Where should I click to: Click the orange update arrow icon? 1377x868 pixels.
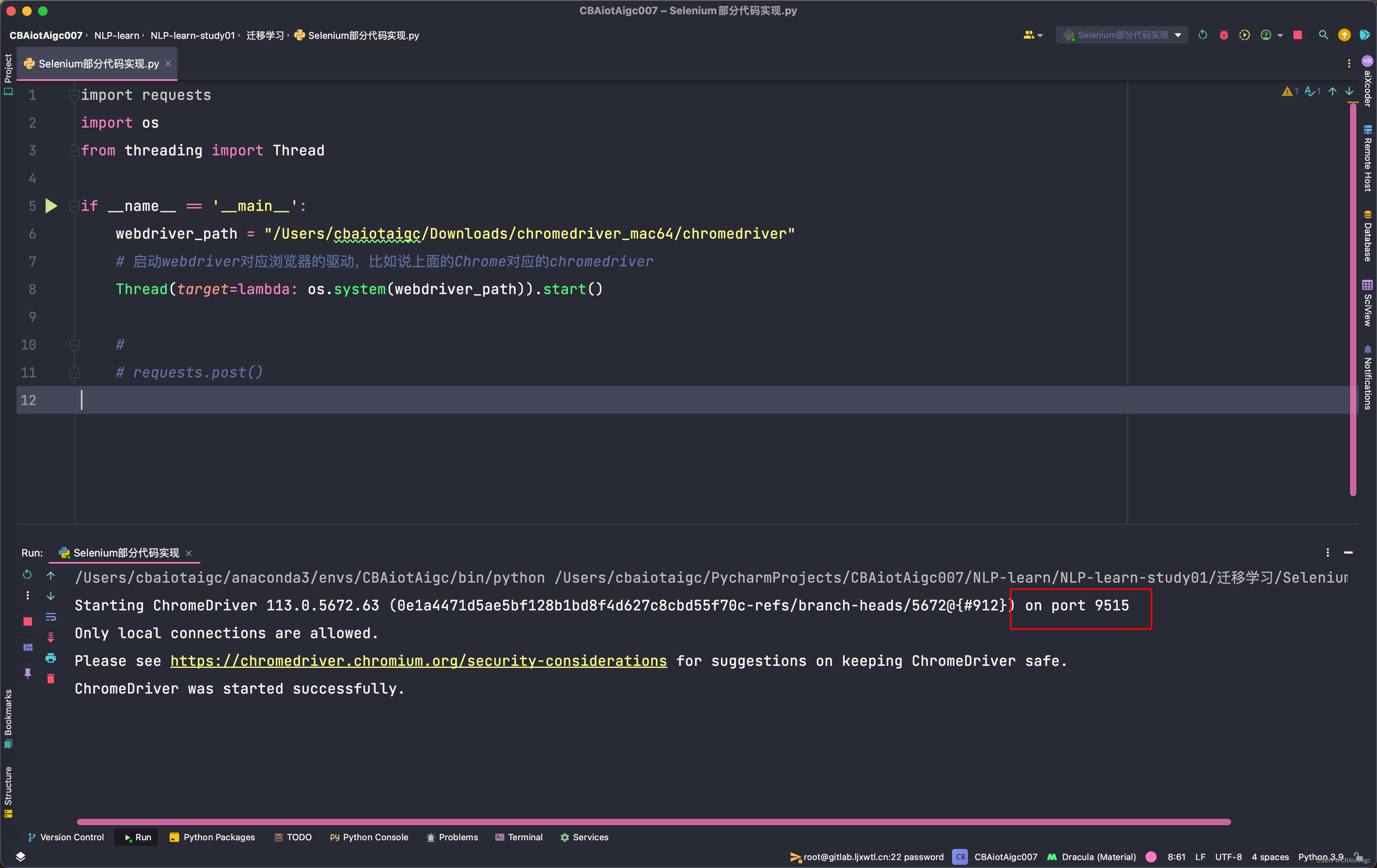coord(1344,35)
